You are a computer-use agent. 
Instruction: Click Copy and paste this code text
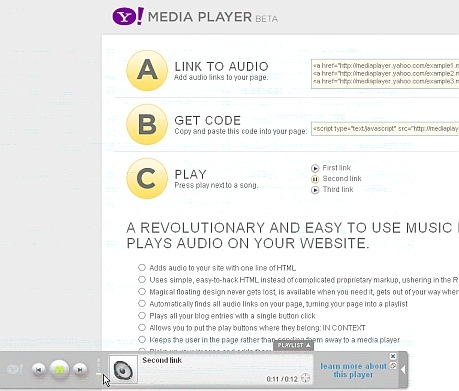pos(241,131)
